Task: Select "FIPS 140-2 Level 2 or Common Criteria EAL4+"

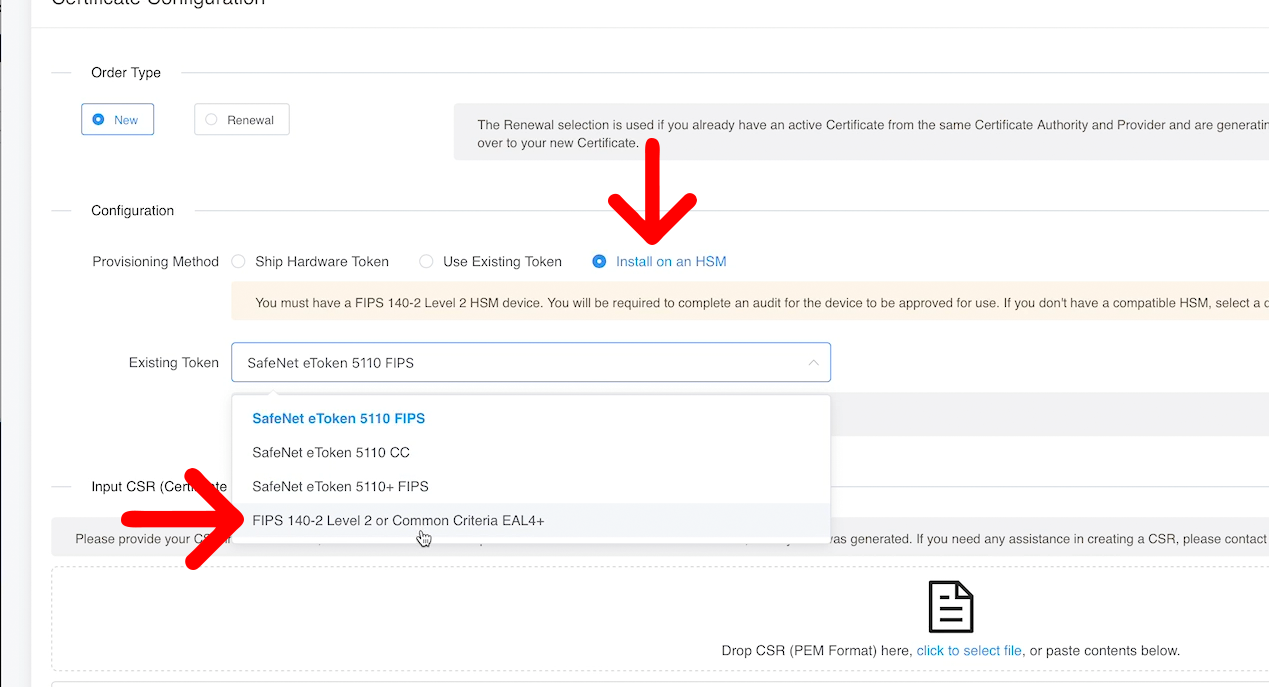Action: [x=397, y=520]
